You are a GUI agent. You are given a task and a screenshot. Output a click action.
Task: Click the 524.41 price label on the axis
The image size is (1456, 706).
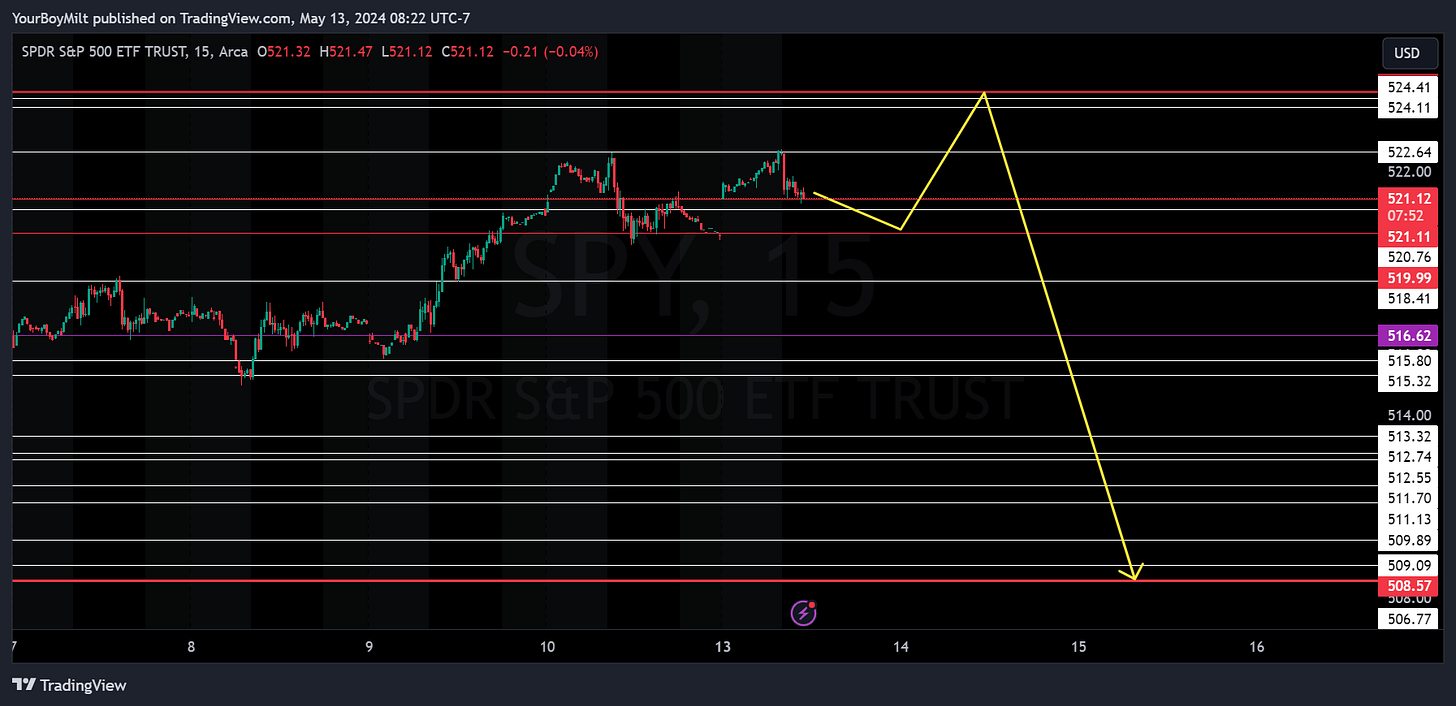pyautogui.click(x=1408, y=87)
